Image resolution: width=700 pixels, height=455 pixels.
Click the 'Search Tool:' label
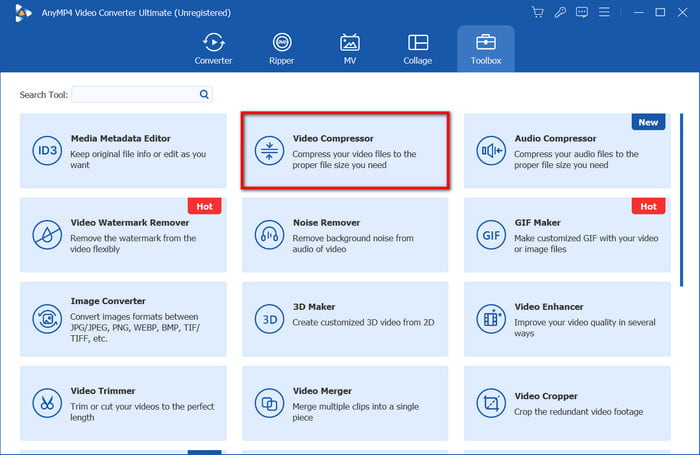(43, 95)
